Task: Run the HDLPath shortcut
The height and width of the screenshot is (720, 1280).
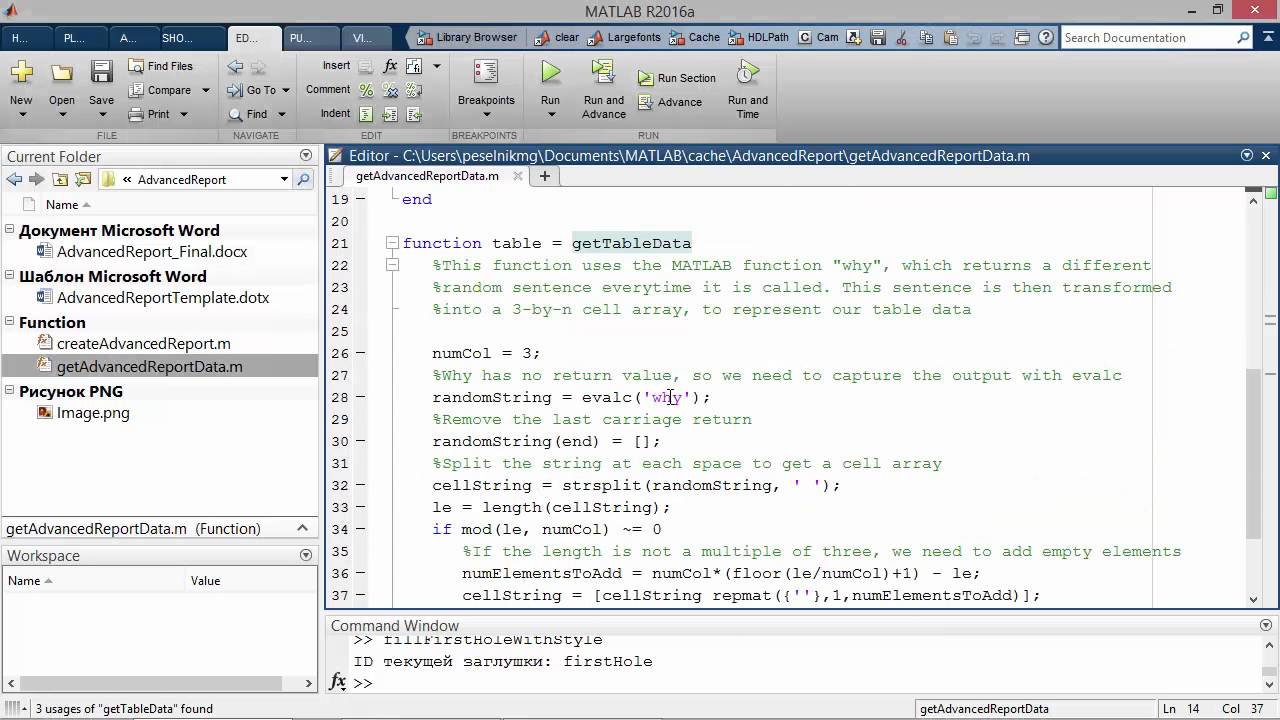Action: point(760,37)
